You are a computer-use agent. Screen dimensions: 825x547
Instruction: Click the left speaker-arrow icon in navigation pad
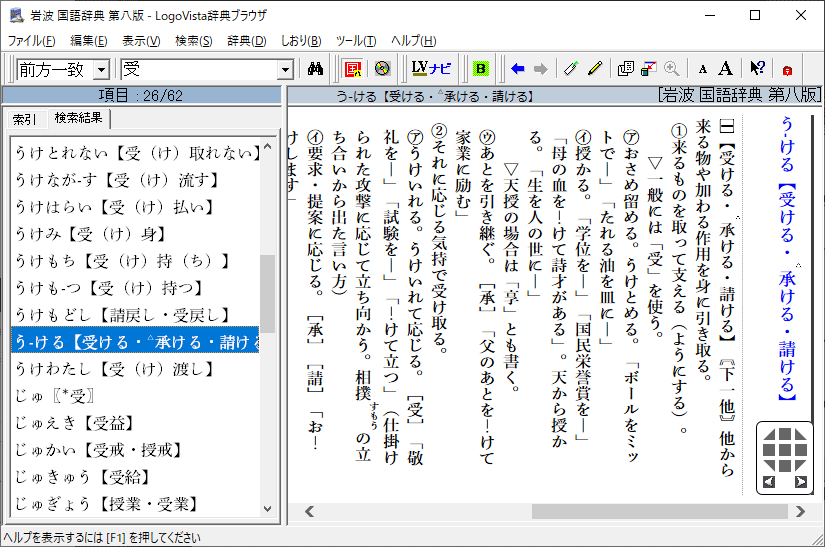pos(769,481)
